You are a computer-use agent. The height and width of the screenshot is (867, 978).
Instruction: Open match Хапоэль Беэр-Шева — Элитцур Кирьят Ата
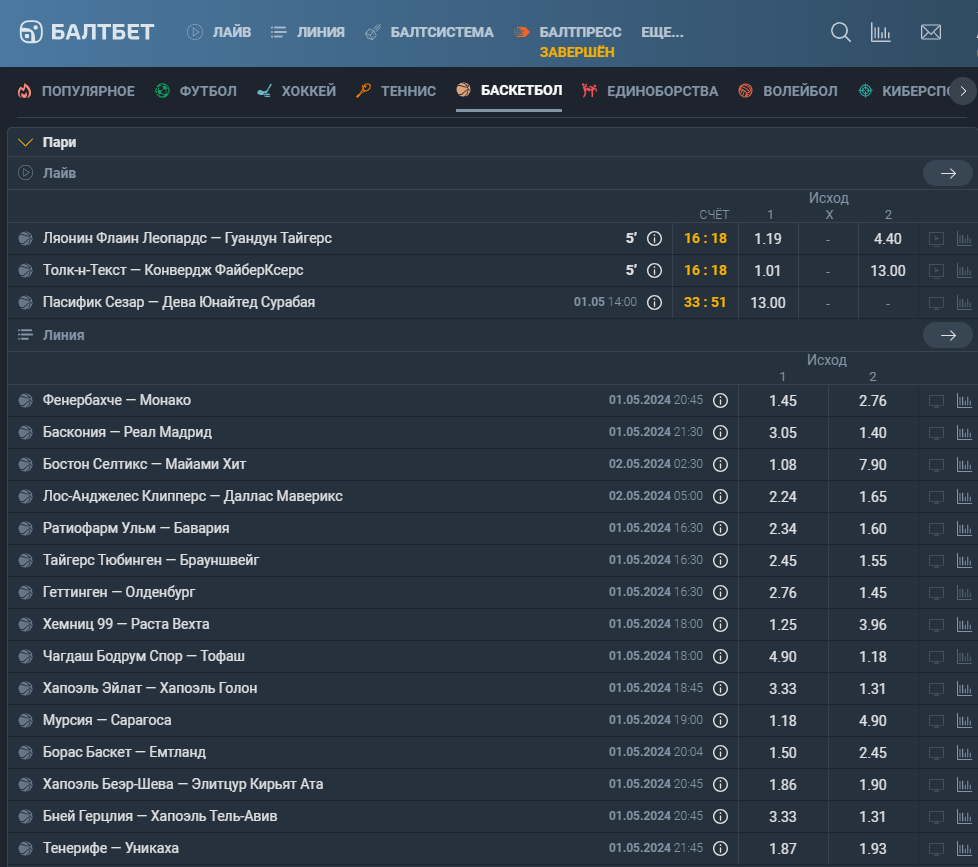[x=183, y=784]
